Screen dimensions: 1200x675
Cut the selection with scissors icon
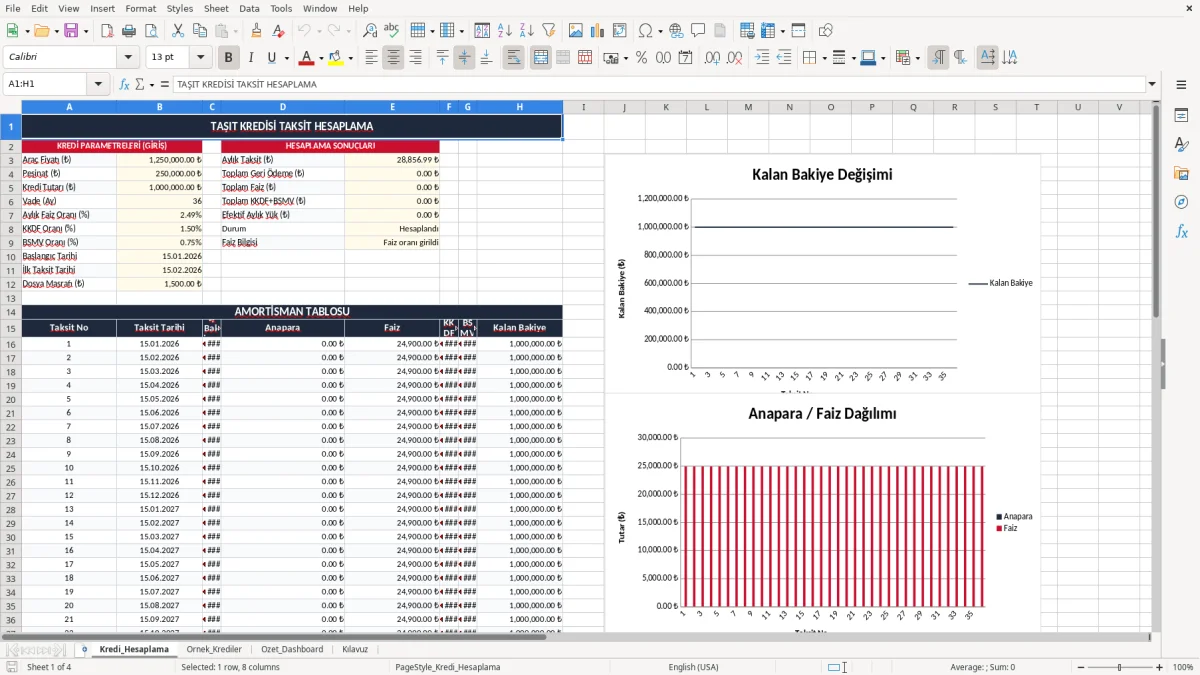point(177,31)
